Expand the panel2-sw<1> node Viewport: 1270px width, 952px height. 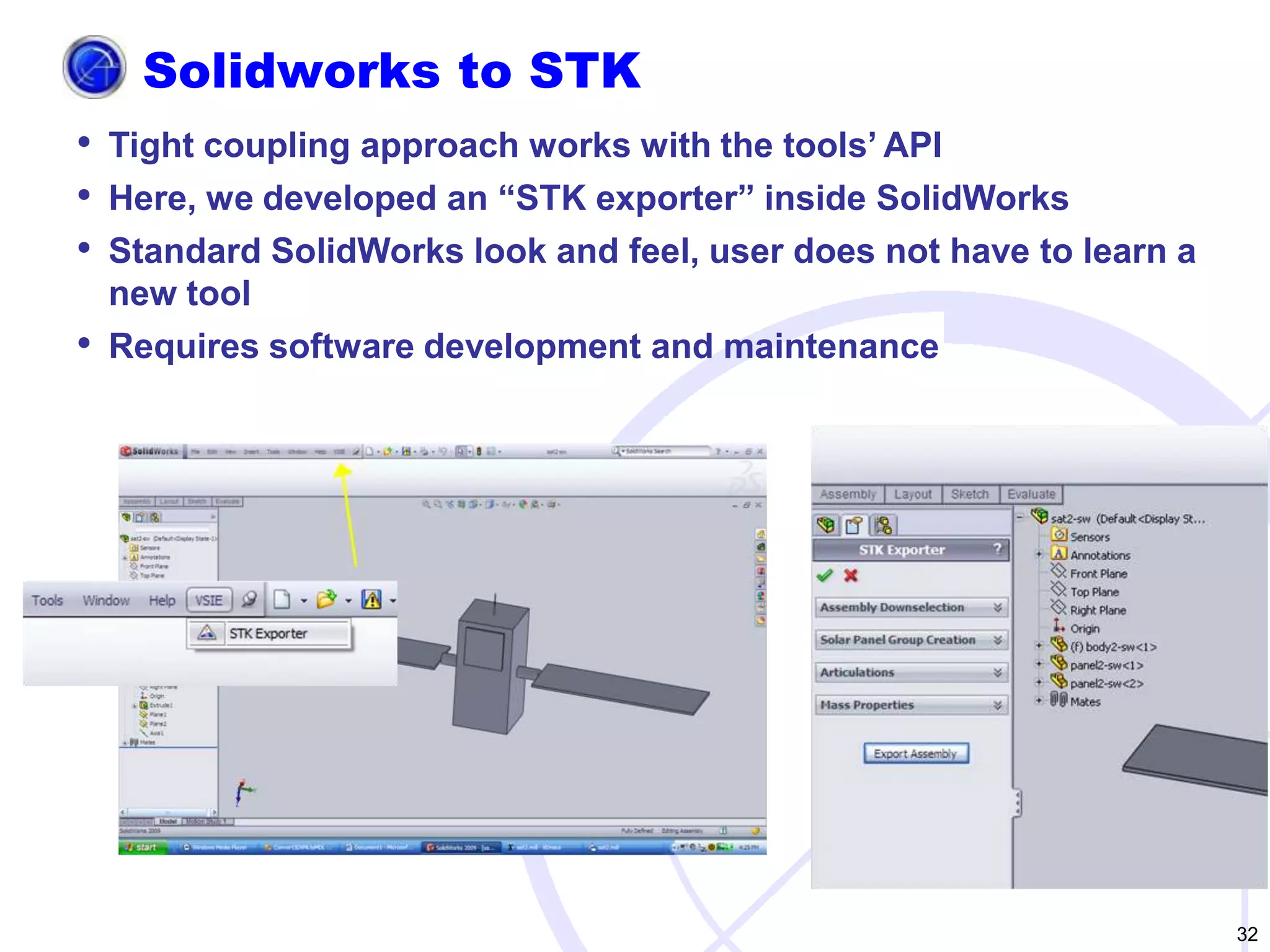pyautogui.click(x=1039, y=664)
